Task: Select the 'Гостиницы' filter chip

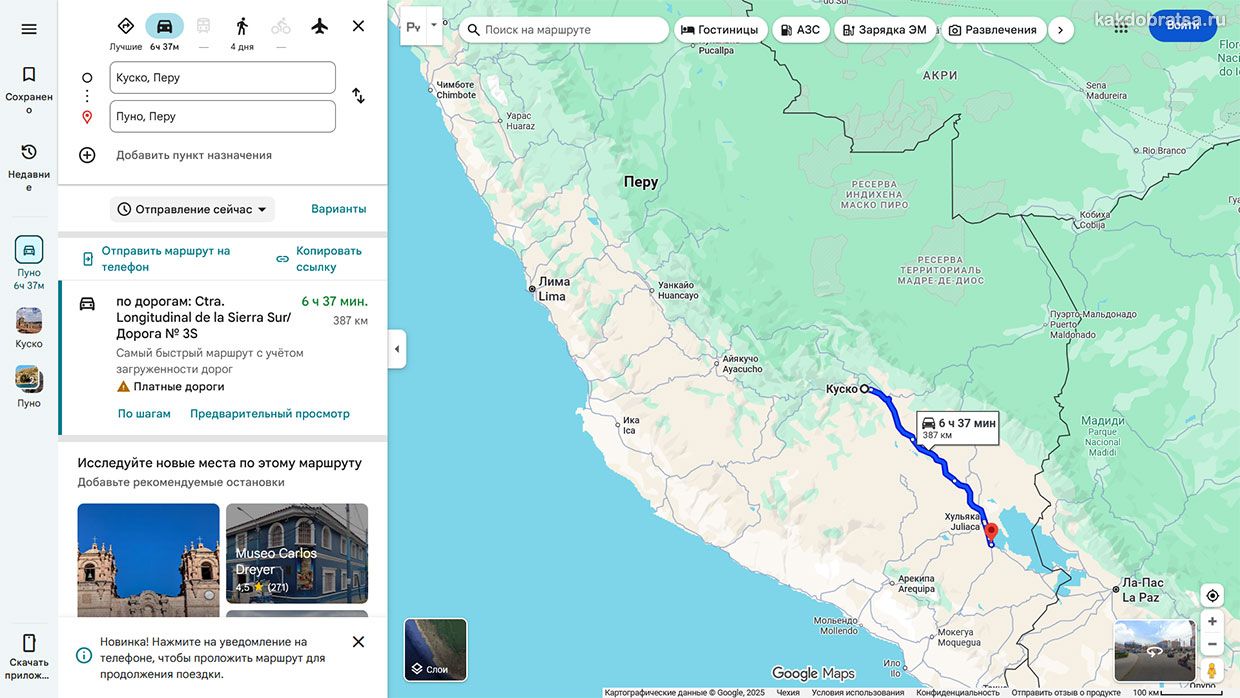Action: pos(719,30)
